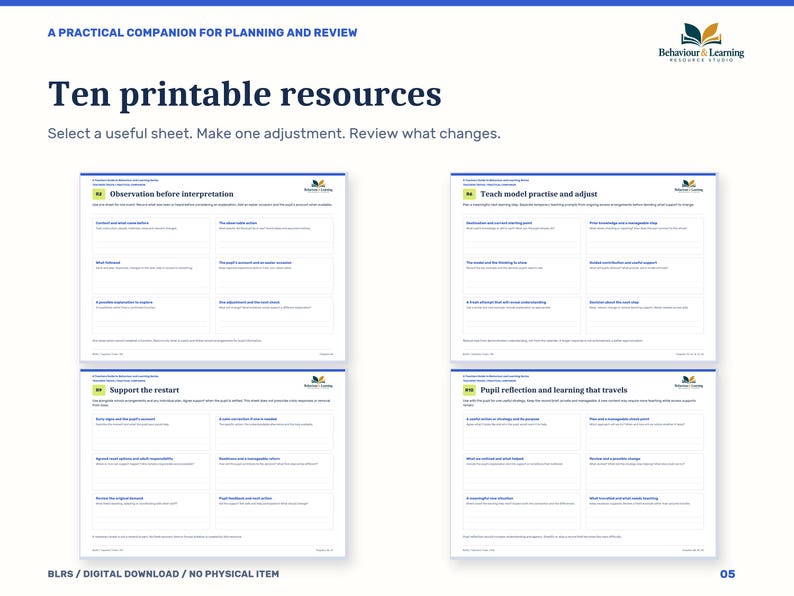Click the Behaviour & Learning Resource Studio logo
The width and height of the screenshot is (794, 596).
click(x=701, y=43)
